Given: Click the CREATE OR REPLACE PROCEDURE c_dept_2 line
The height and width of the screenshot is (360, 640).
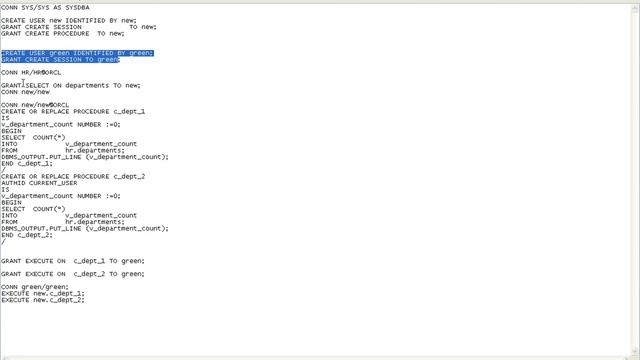Looking at the screenshot, I should [x=73, y=176].
